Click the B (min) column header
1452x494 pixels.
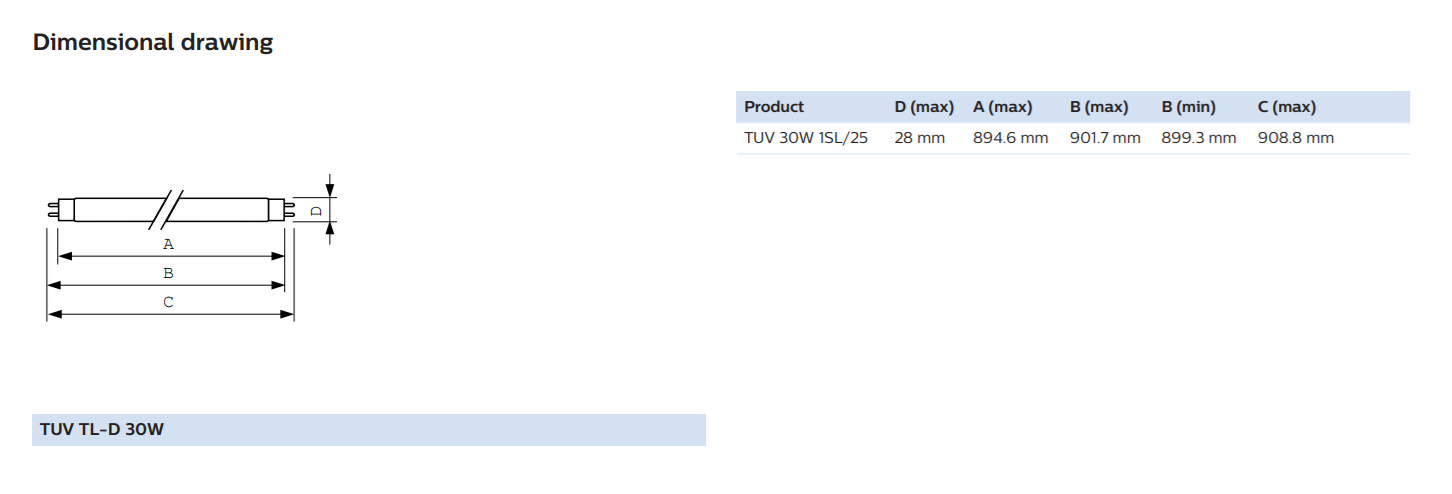point(1188,107)
